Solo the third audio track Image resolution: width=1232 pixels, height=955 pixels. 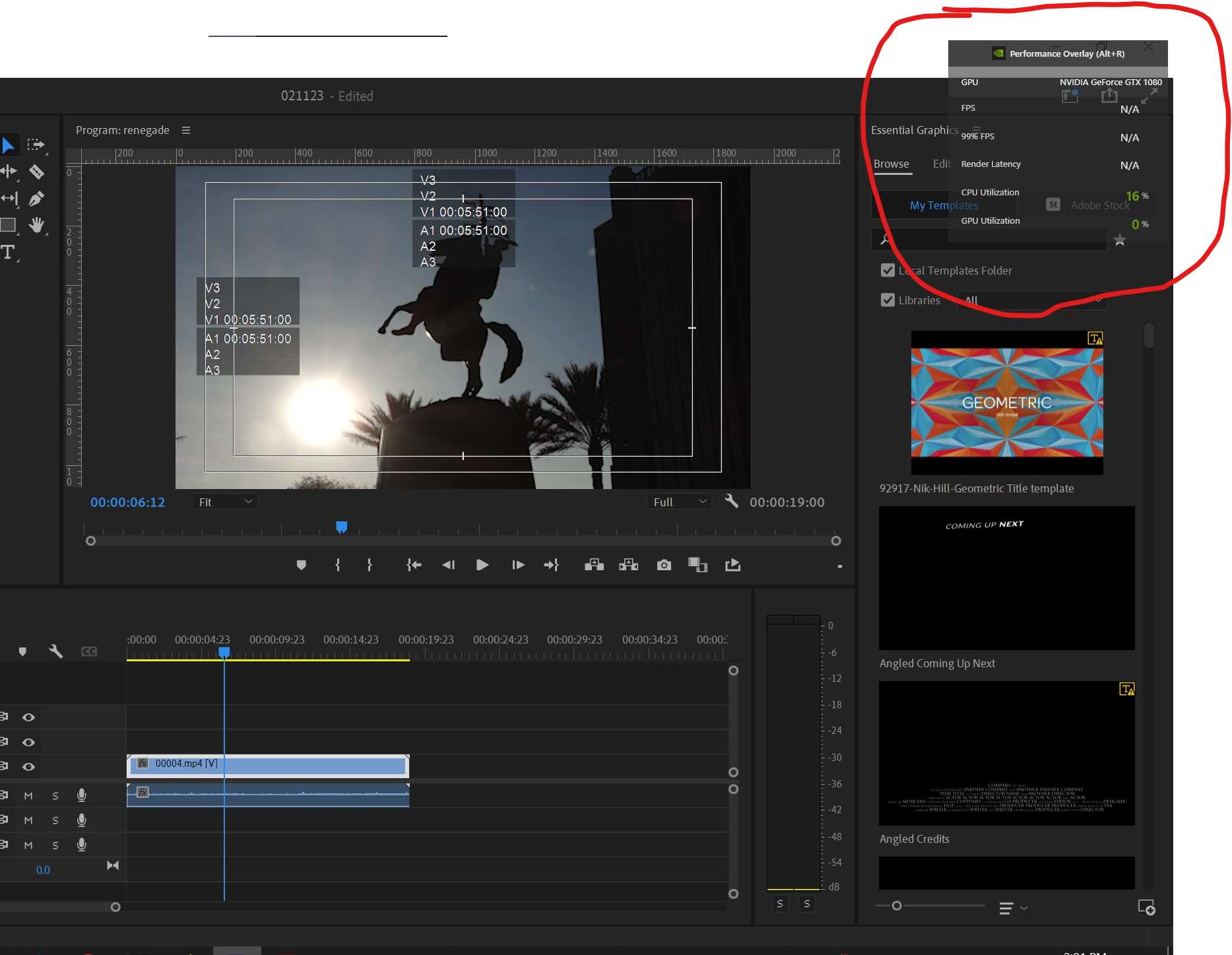tap(55, 845)
